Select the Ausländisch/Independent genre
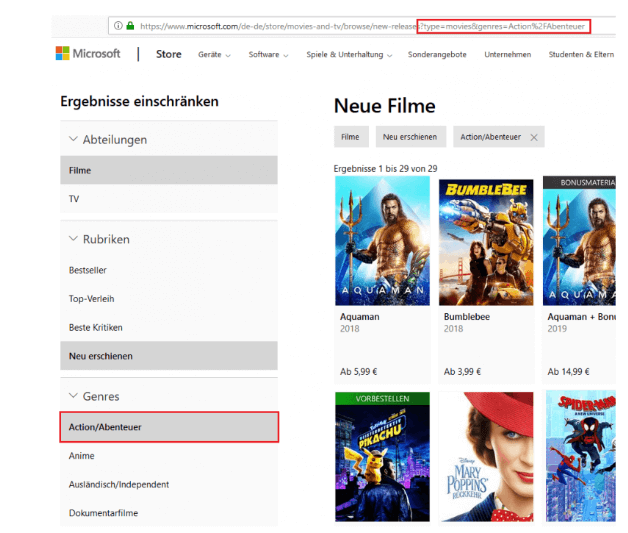 [169, 484]
